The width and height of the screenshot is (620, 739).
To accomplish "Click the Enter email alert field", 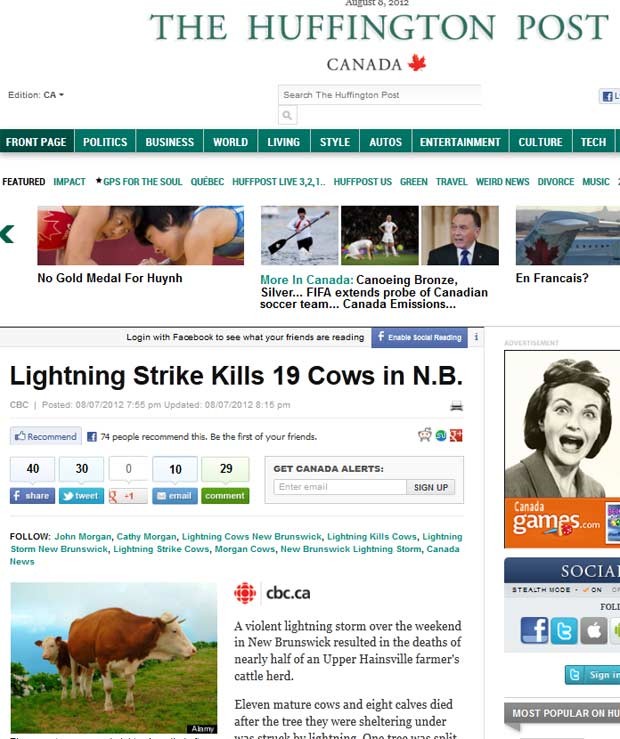I will click(x=340, y=487).
